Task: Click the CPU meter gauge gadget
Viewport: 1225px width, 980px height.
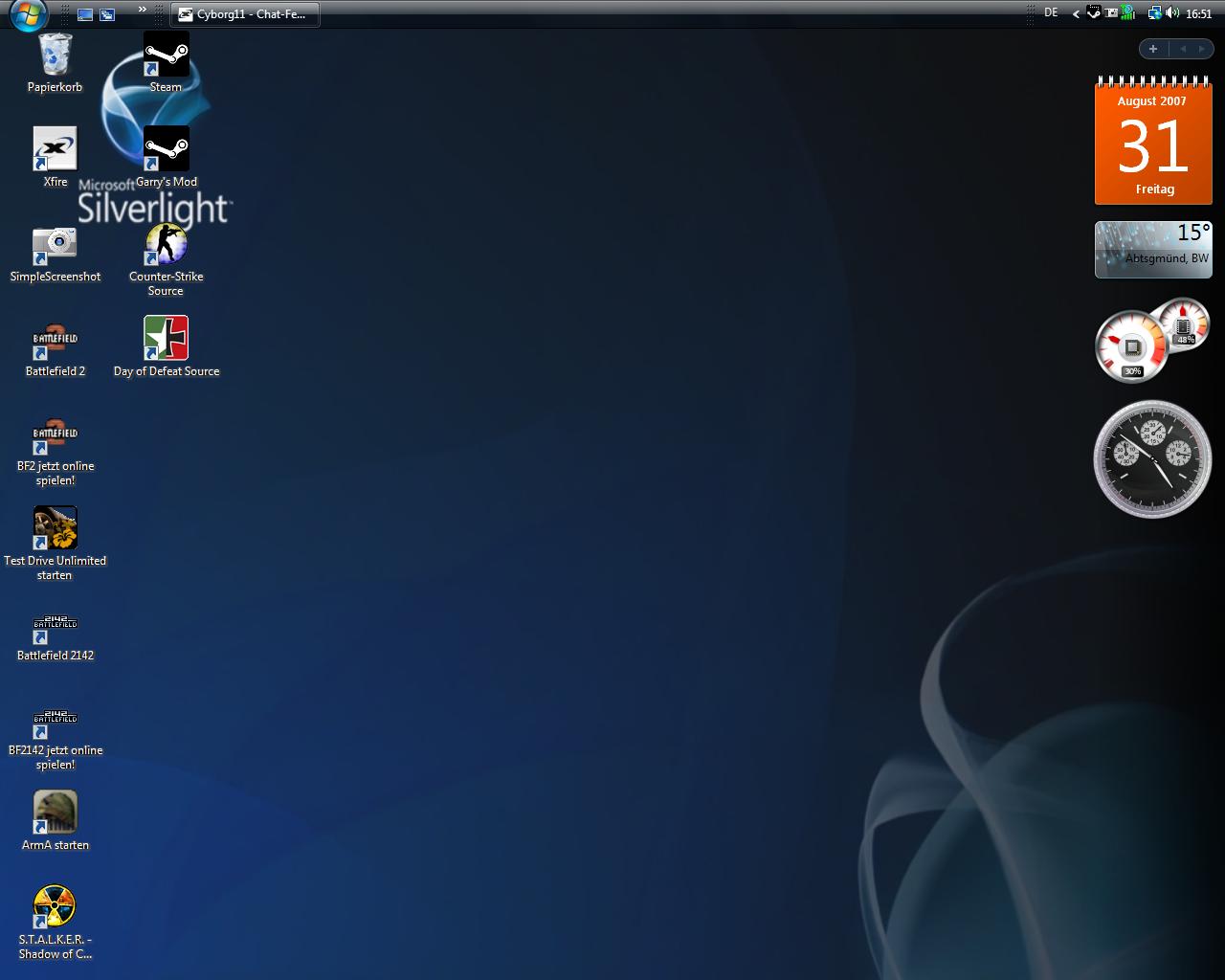Action: point(1132,345)
